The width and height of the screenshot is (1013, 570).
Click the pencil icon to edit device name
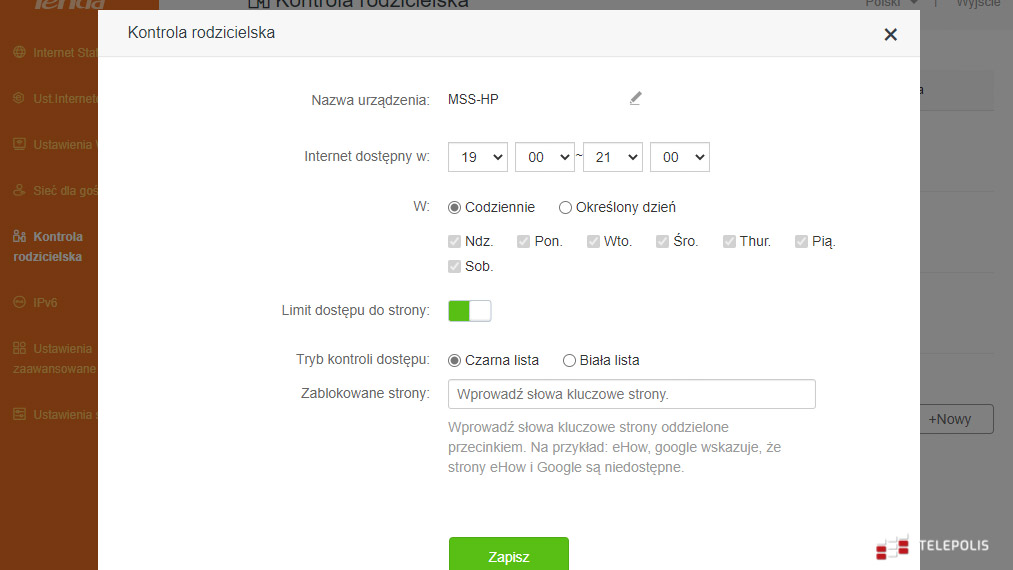click(635, 98)
